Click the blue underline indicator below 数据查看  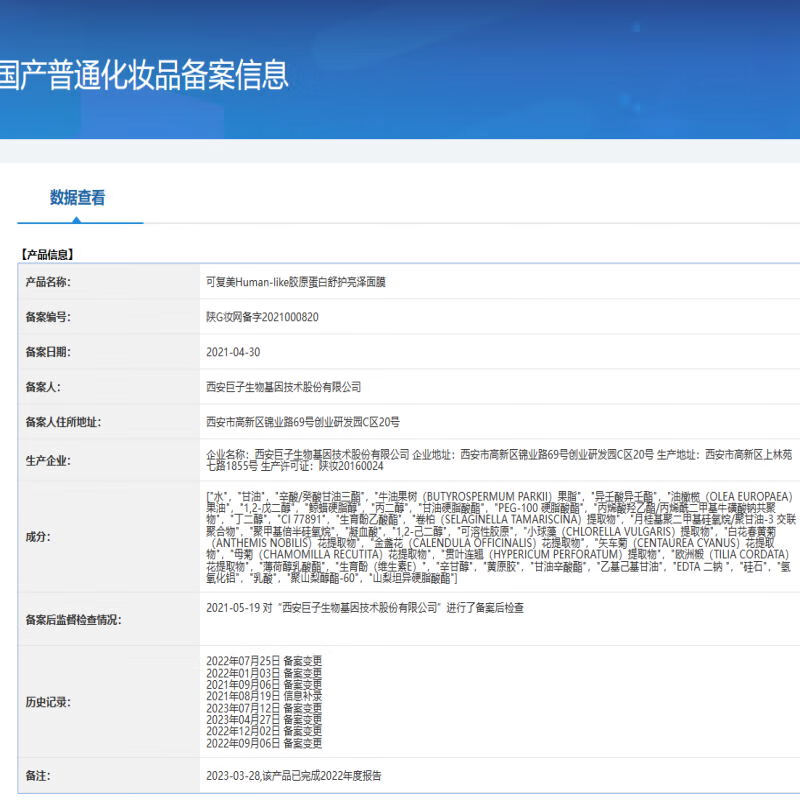click(x=79, y=223)
